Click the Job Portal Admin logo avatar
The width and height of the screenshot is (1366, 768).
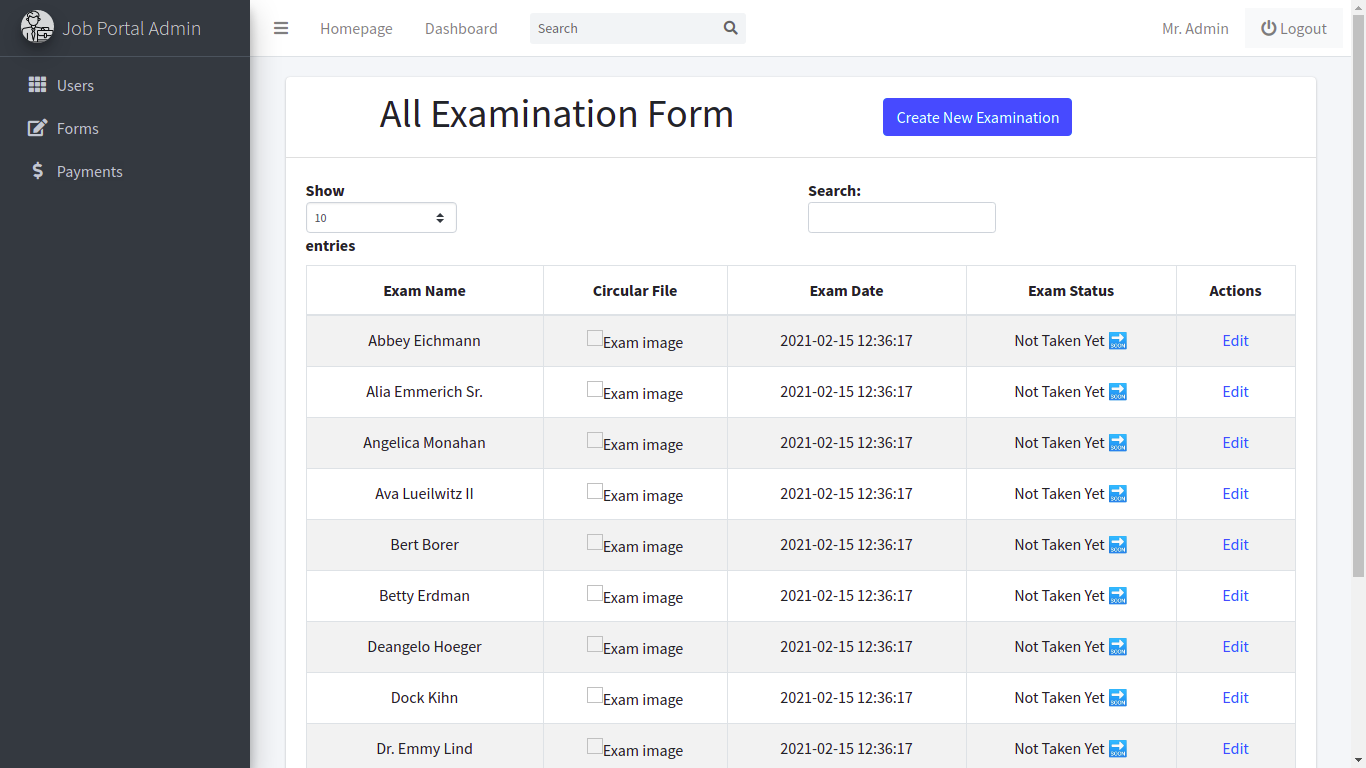38,27
